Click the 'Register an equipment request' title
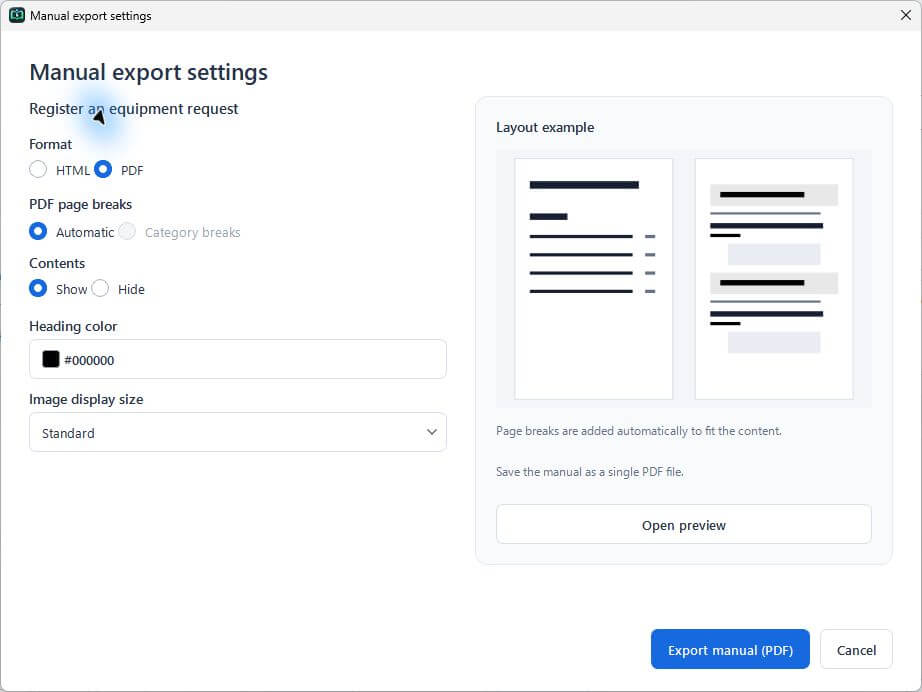The width and height of the screenshot is (922, 692). tap(133, 109)
